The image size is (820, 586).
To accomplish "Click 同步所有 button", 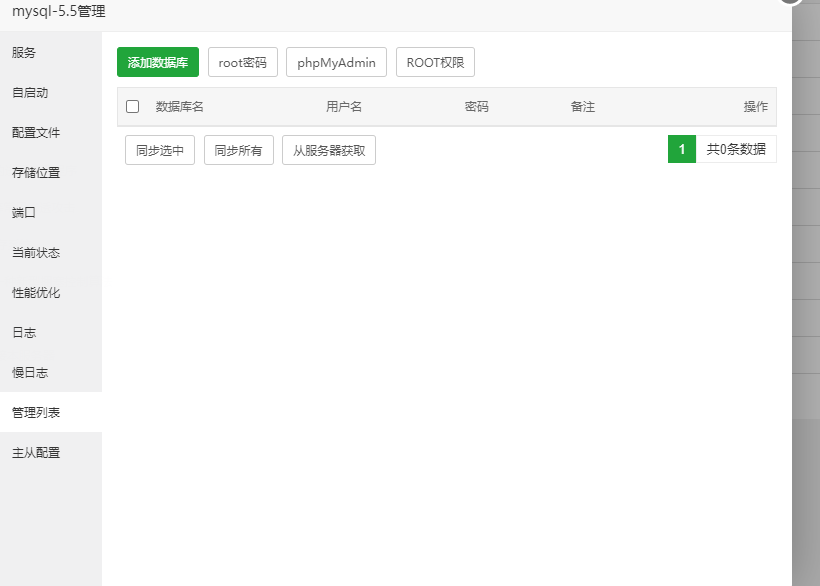I will [238, 150].
